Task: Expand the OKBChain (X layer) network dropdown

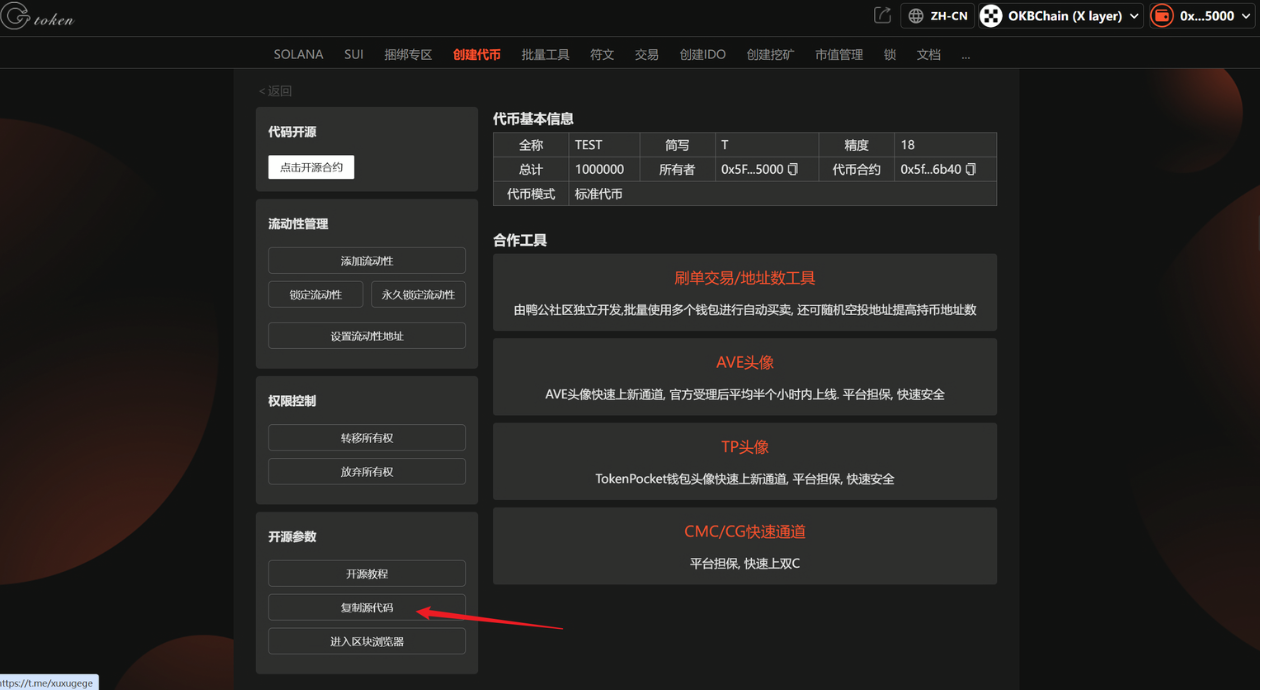Action: 1061,16
